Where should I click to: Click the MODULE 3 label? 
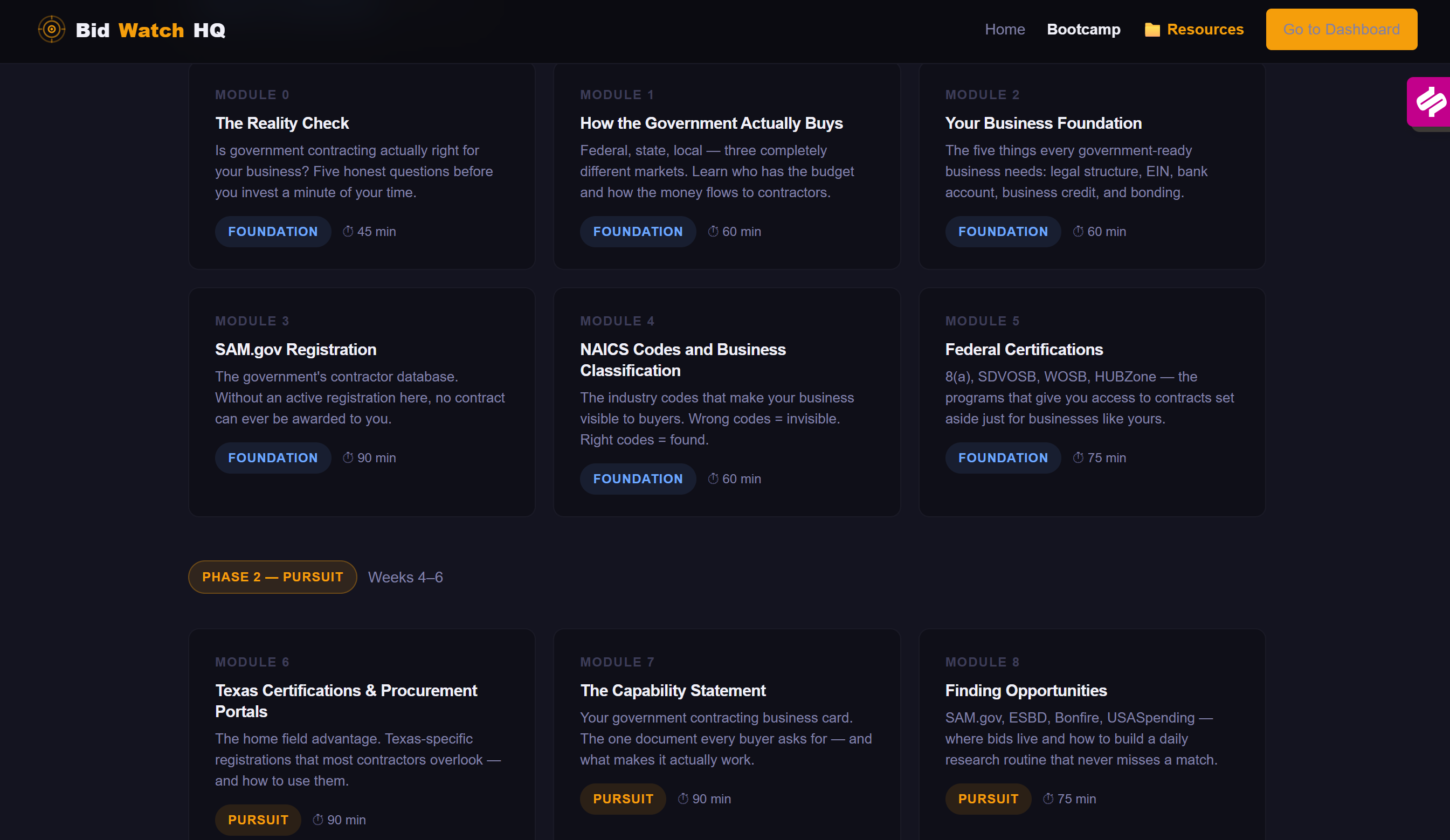tap(252, 321)
